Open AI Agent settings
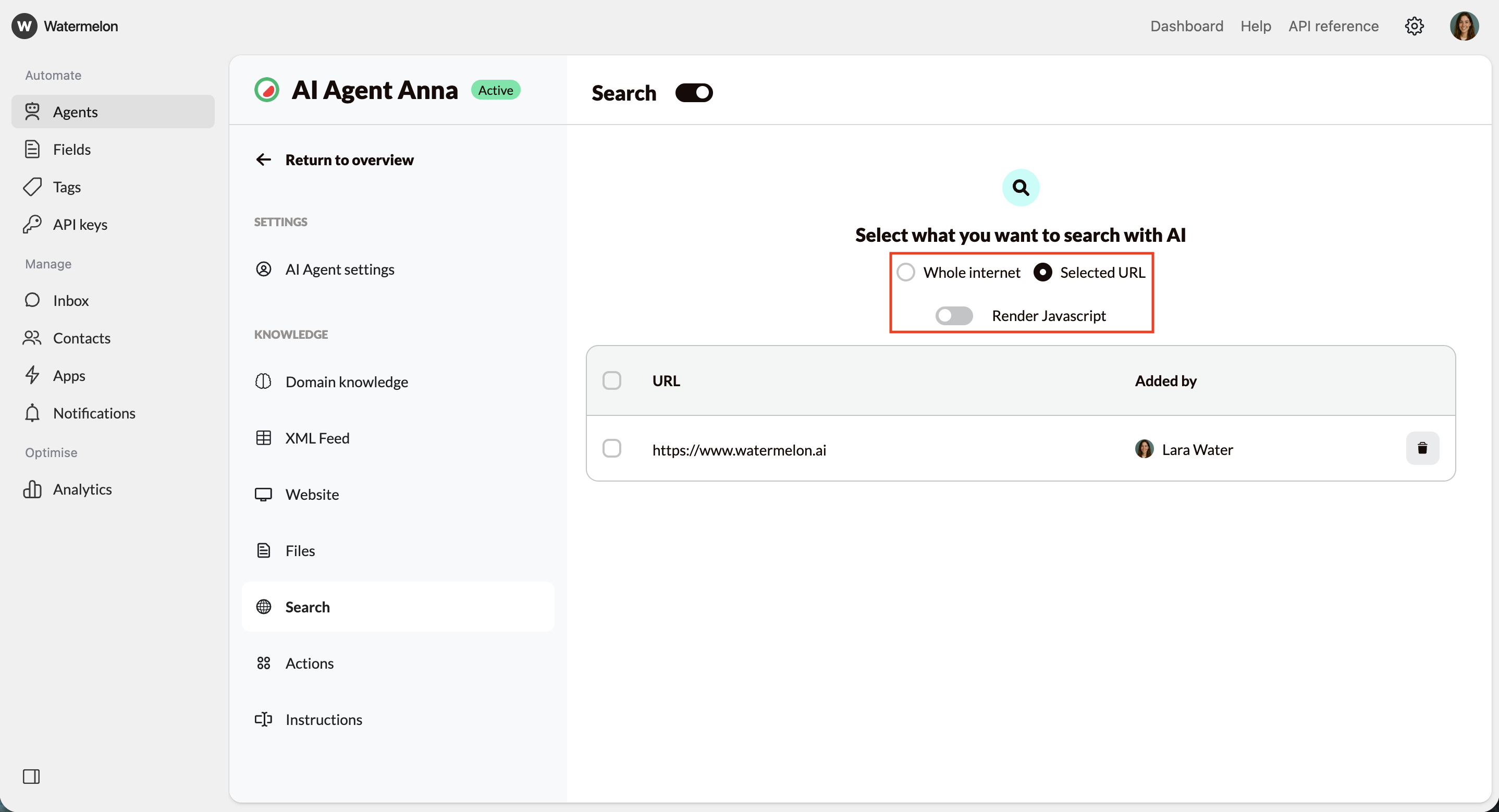The width and height of the screenshot is (1499, 812). (x=339, y=269)
